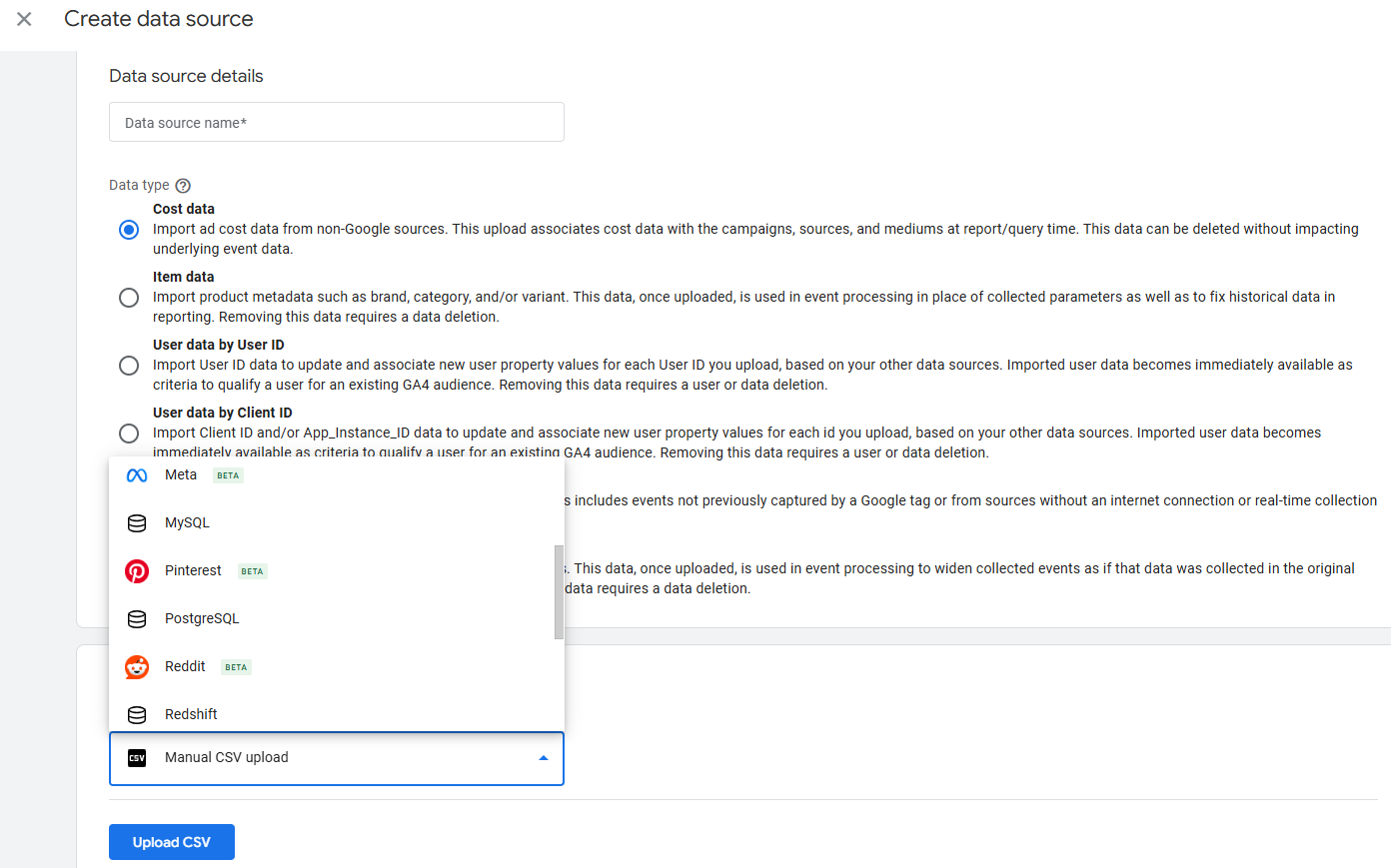Close the Create data source dialog
Image resolution: width=1391 pixels, height=868 pixels.
[25, 19]
